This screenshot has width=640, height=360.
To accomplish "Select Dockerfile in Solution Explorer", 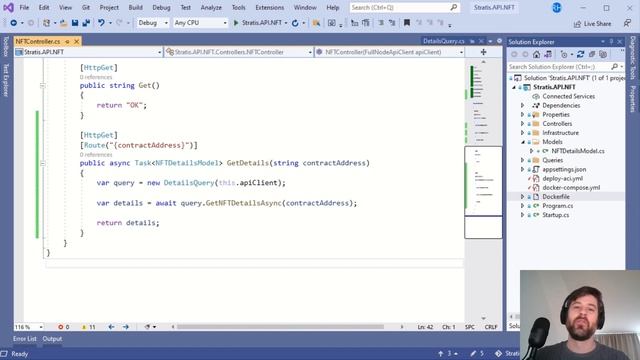I will [x=556, y=197].
